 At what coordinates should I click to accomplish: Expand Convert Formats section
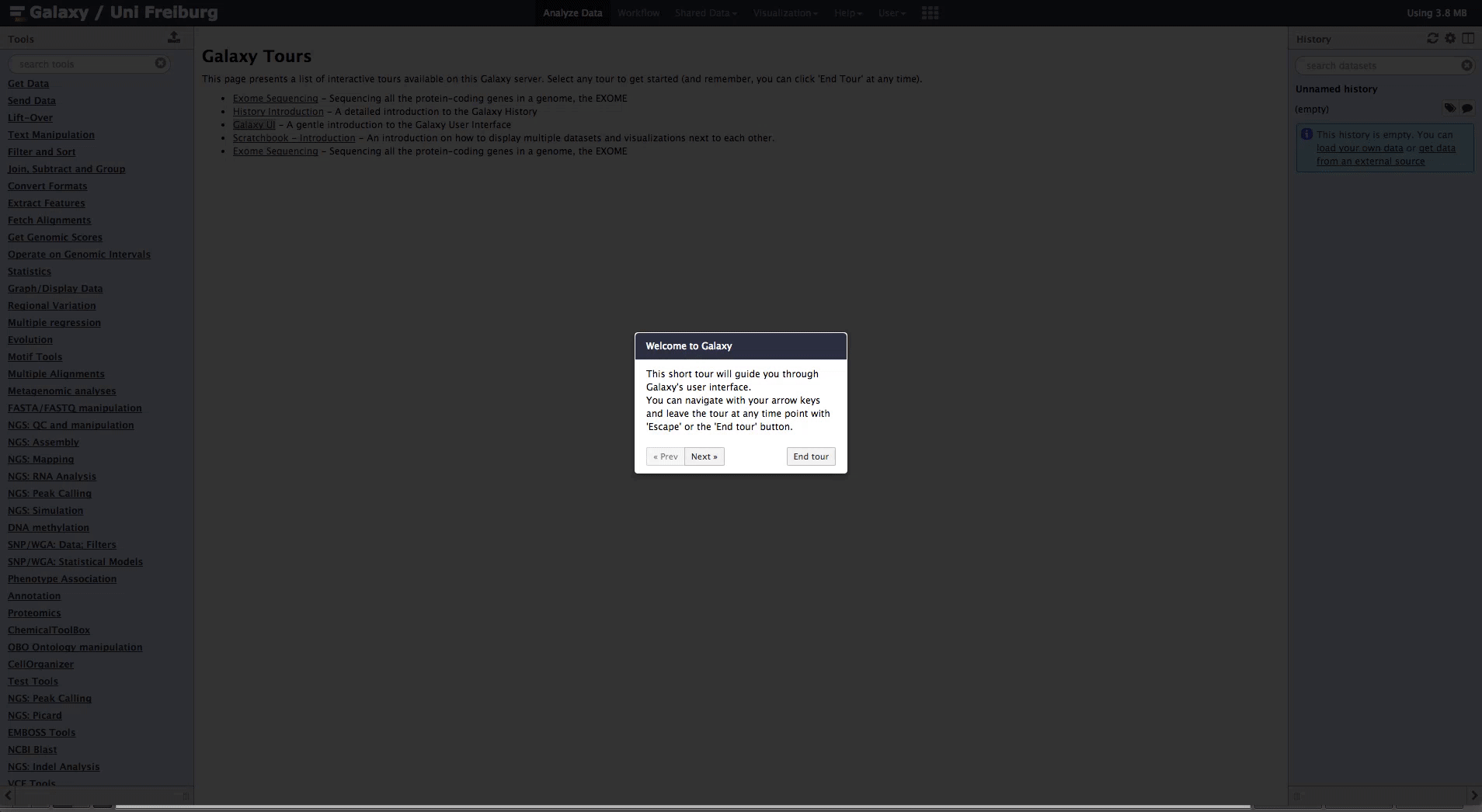tap(47, 186)
